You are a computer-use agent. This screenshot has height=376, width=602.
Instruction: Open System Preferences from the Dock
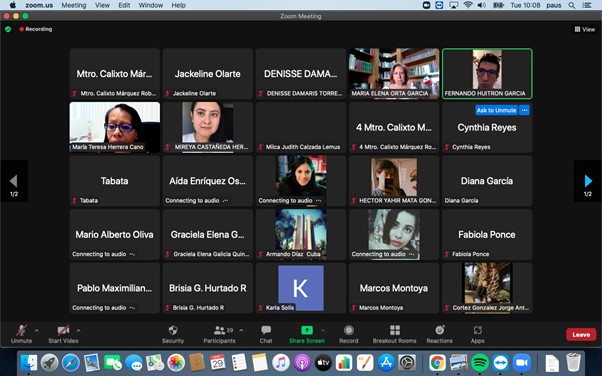(407, 363)
